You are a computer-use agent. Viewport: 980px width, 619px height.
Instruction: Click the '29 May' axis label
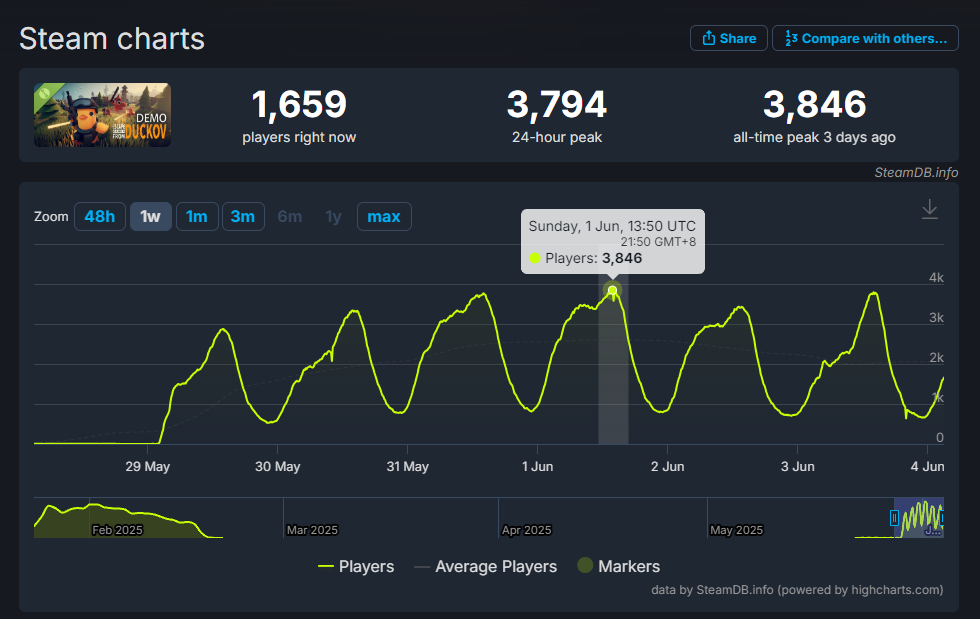click(148, 466)
